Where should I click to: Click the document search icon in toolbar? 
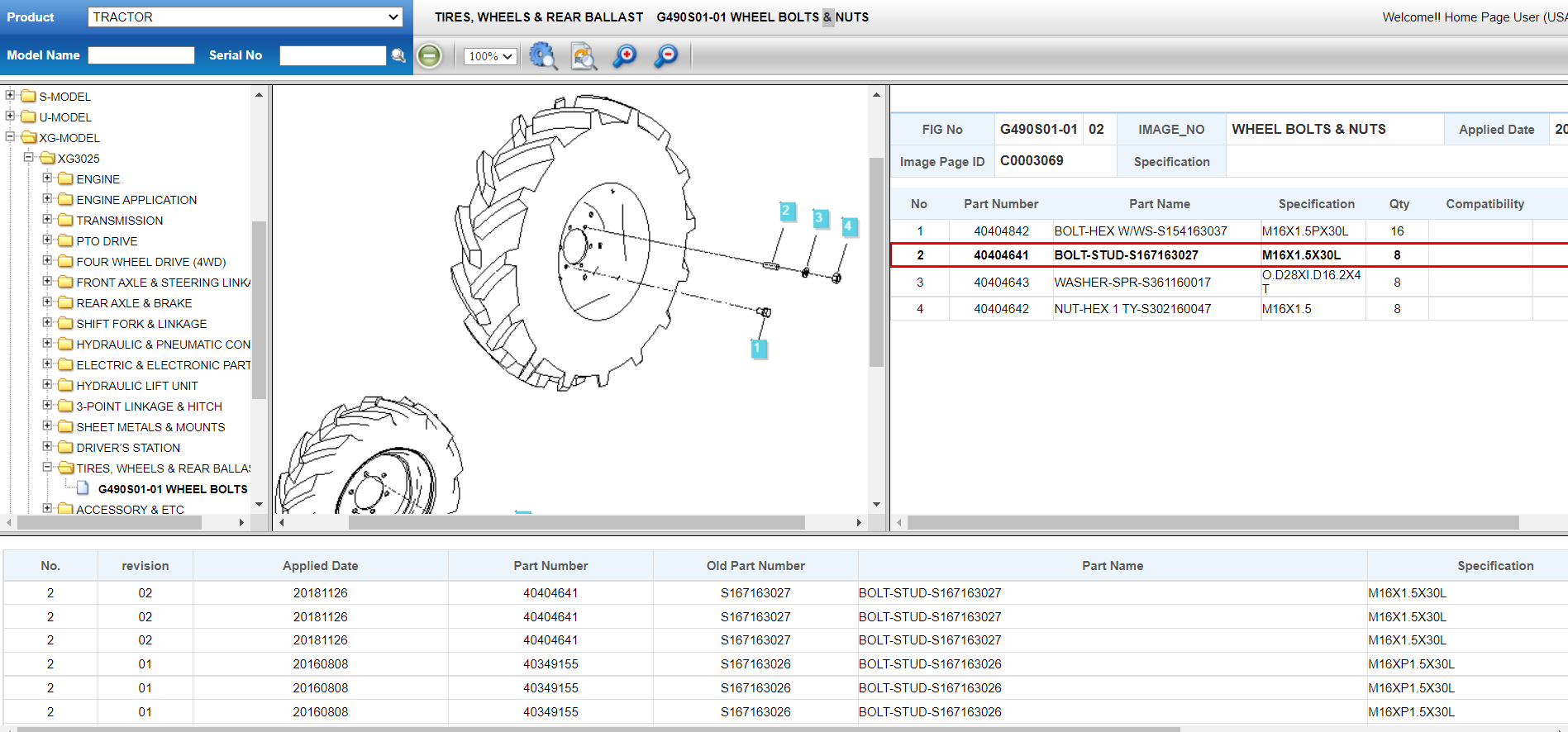coord(584,56)
